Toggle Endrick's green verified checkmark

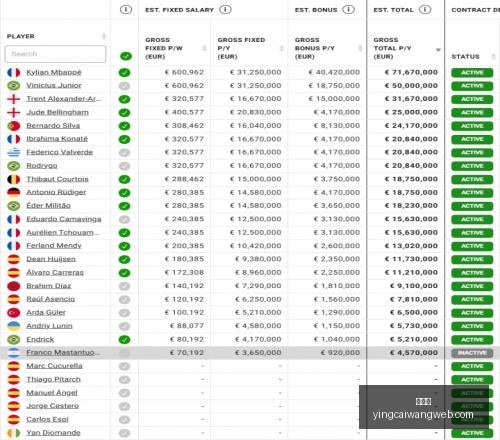coord(124,340)
